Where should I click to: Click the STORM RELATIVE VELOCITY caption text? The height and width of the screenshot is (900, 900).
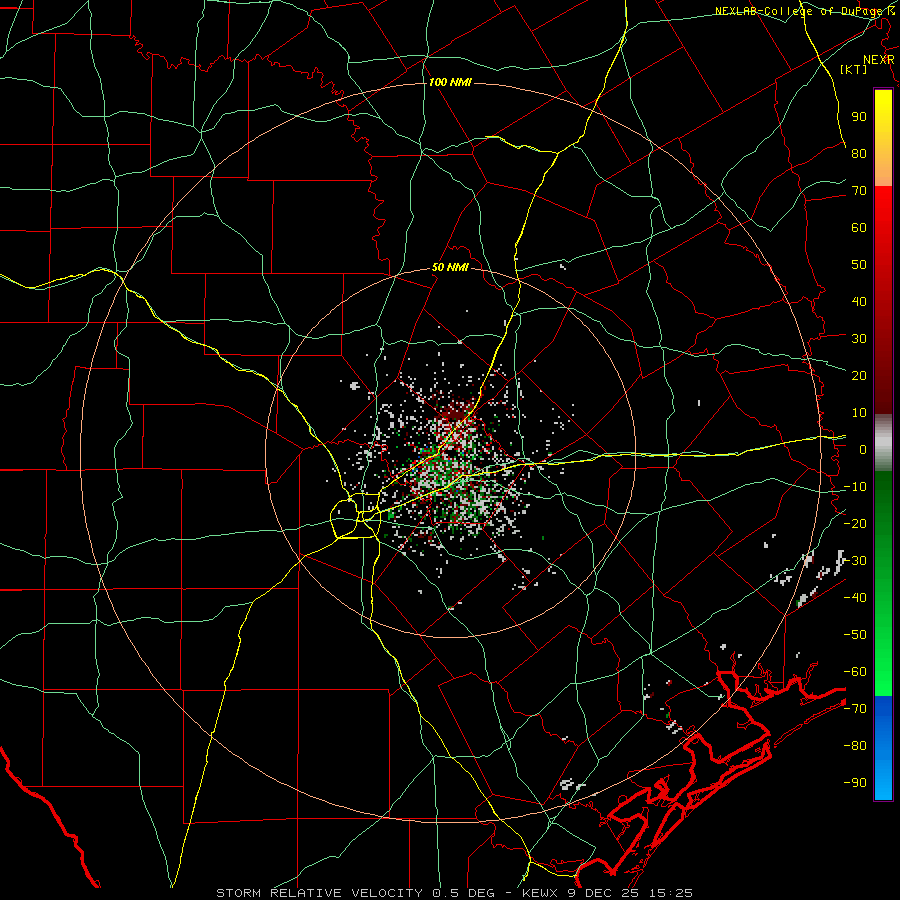click(319, 893)
